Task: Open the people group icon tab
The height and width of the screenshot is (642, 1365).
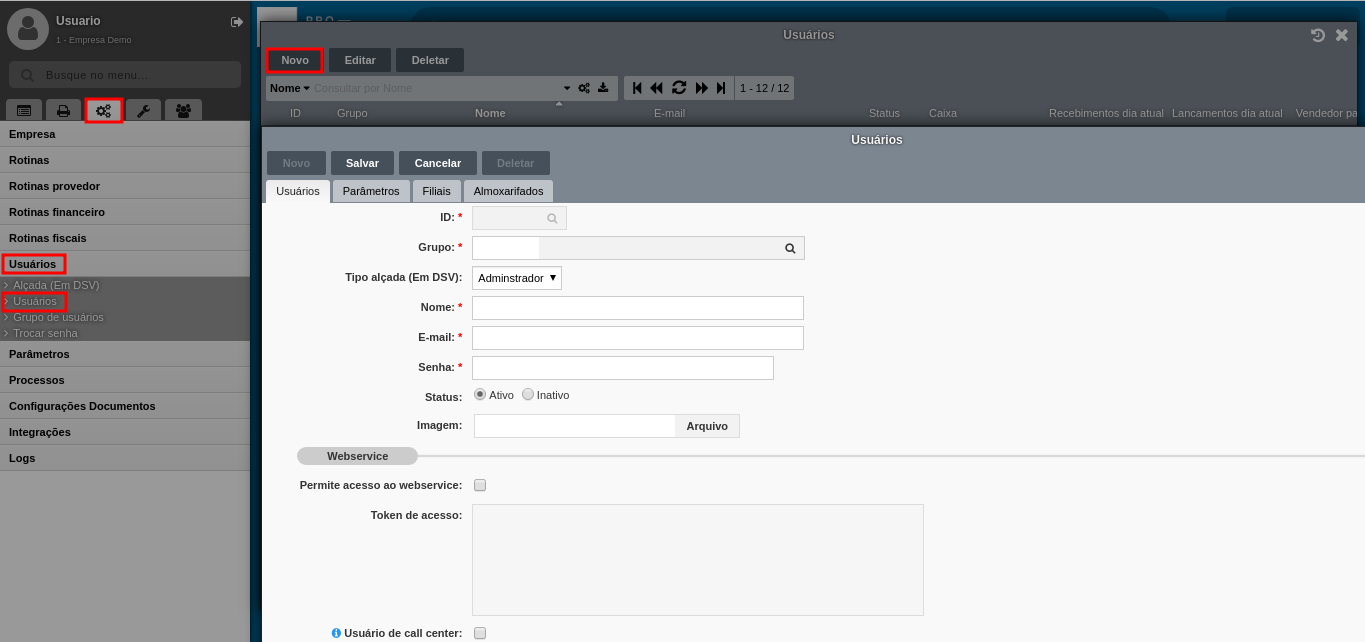Action: 183,110
